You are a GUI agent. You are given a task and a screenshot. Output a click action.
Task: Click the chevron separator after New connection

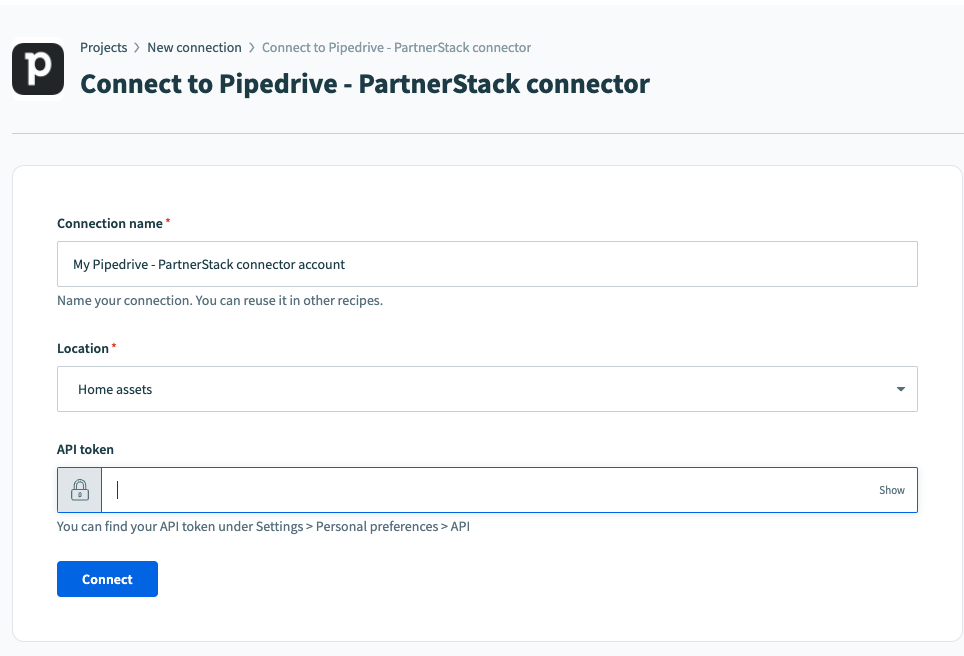pyautogui.click(x=252, y=48)
